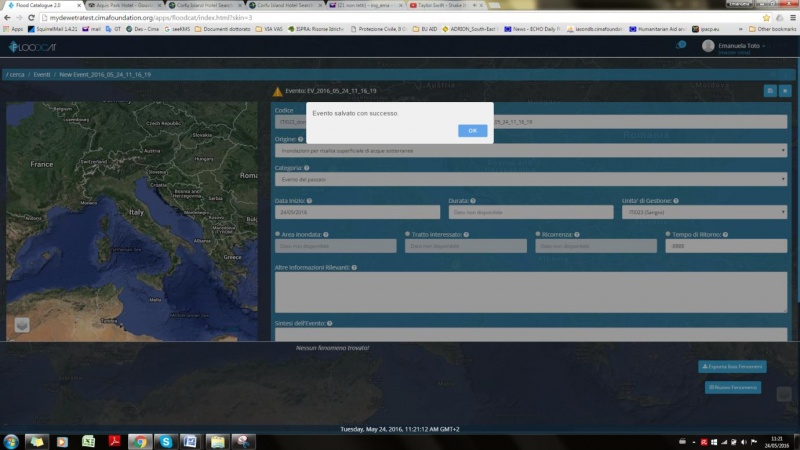Switch to the Aquis Park Hotel tab

coord(124,5)
